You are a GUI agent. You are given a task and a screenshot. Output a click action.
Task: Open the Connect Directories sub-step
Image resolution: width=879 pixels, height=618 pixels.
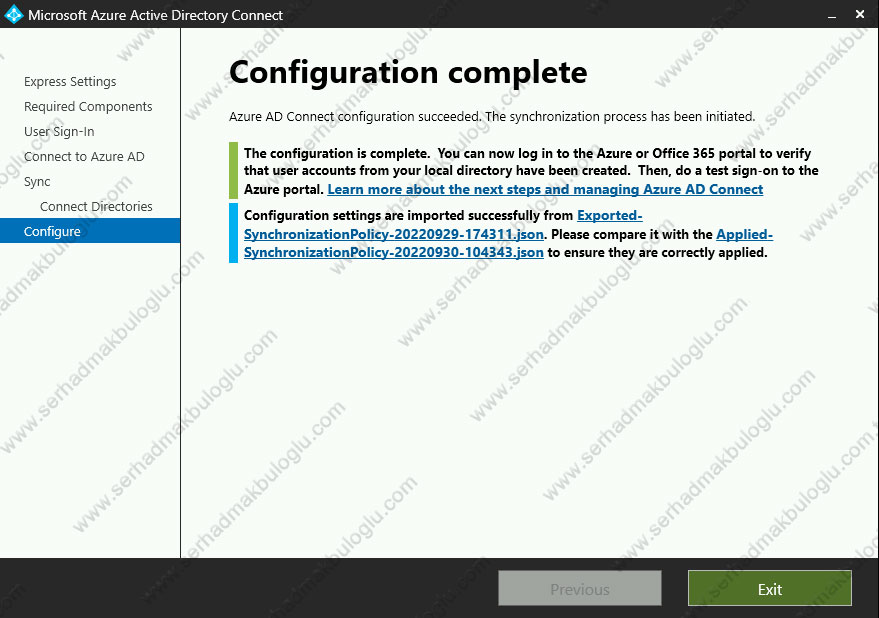96,206
